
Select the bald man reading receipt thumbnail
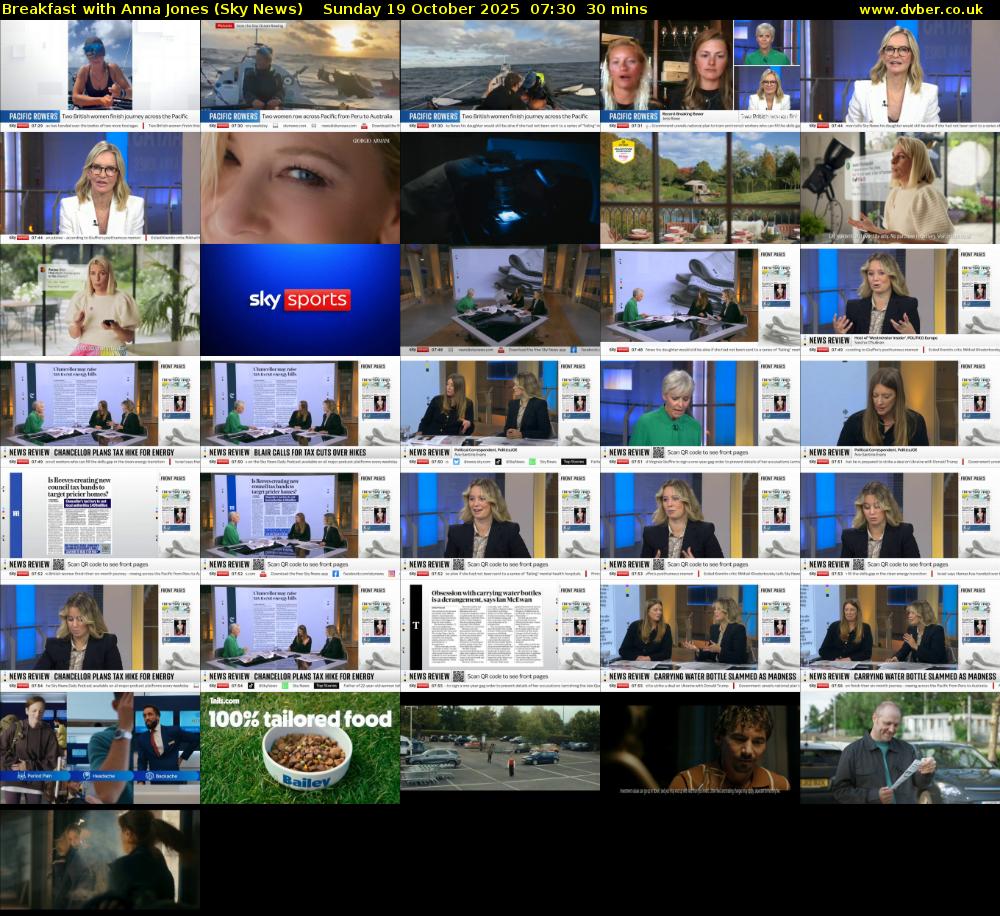click(x=899, y=749)
